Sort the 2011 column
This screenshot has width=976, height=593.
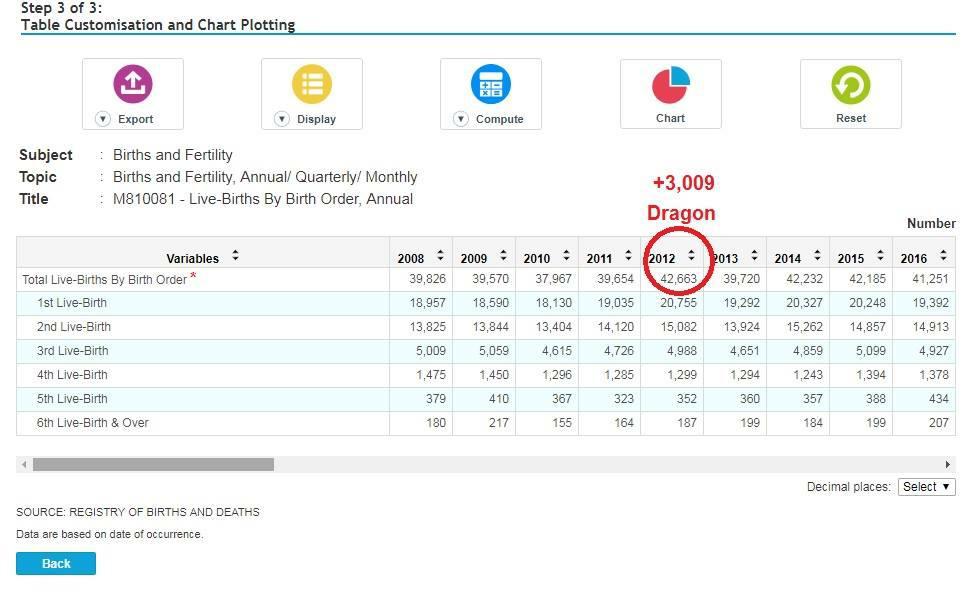tap(628, 255)
